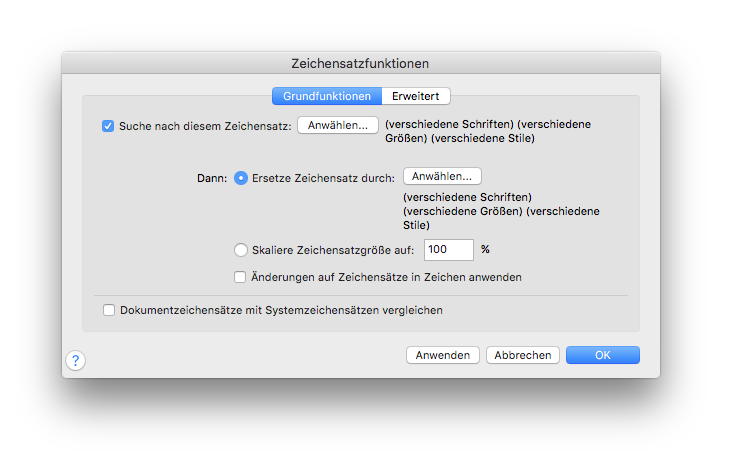748x451 pixels.
Task: Enable Änderungen auf Zeichensätze in Zeichen anwenden
Action: click(240, 277)
